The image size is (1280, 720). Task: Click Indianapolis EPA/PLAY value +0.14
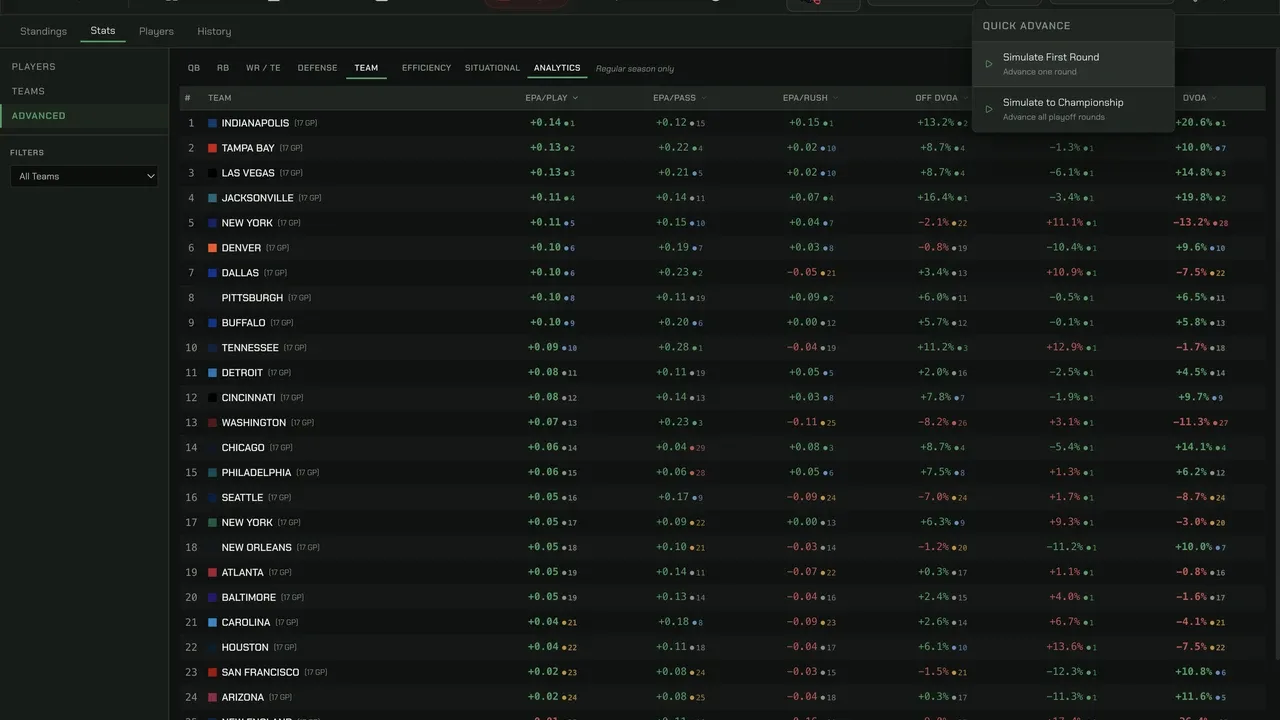pyautogui.click(x=545, y=123)
